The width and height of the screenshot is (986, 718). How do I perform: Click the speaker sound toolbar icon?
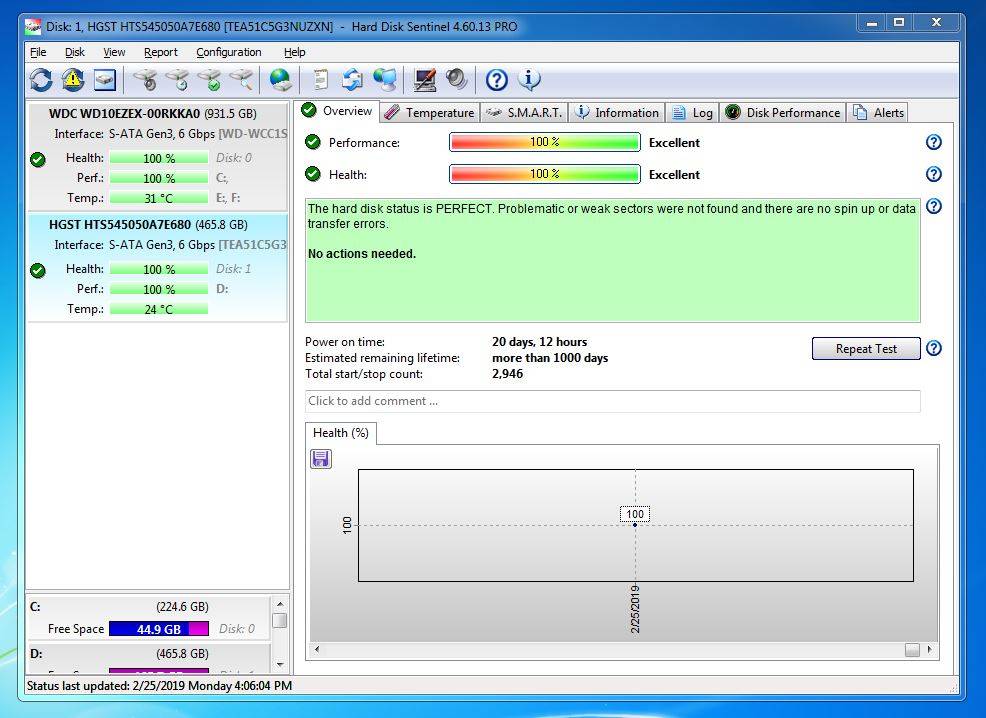tap(457, 80)
